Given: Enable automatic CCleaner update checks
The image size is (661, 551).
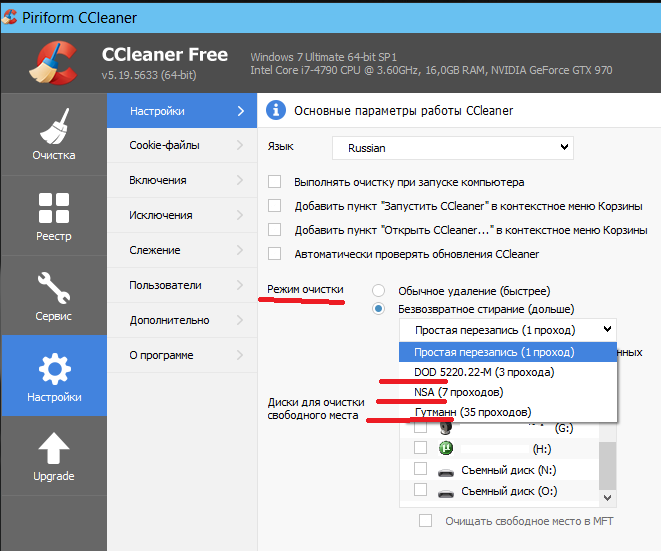Looking at the screenshot, I should pyautogui.click(x=274, y=254).
